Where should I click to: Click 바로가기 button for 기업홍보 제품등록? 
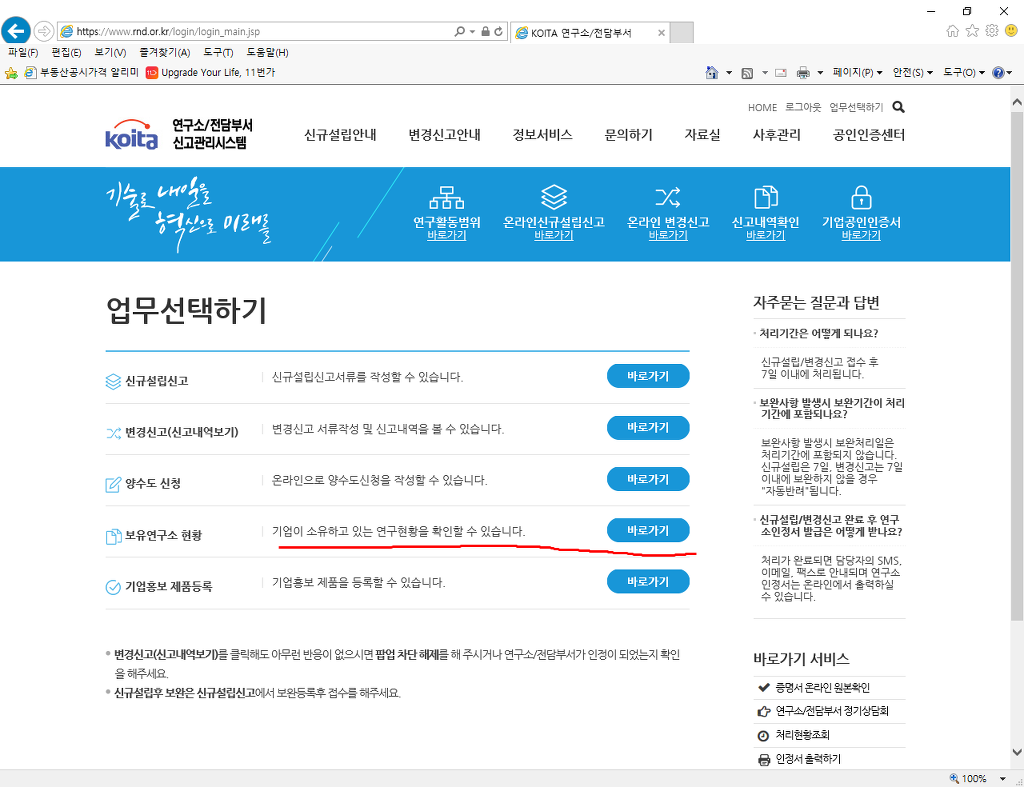pyautogui.click(x=648, y=581)
